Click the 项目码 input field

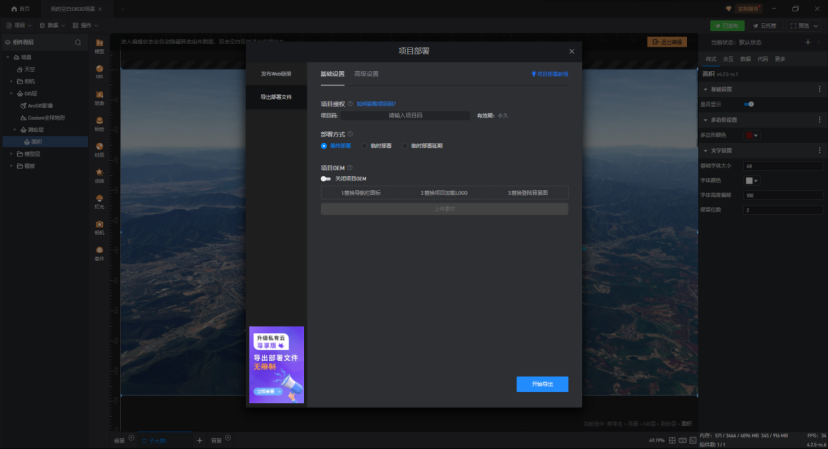(406, 115)
